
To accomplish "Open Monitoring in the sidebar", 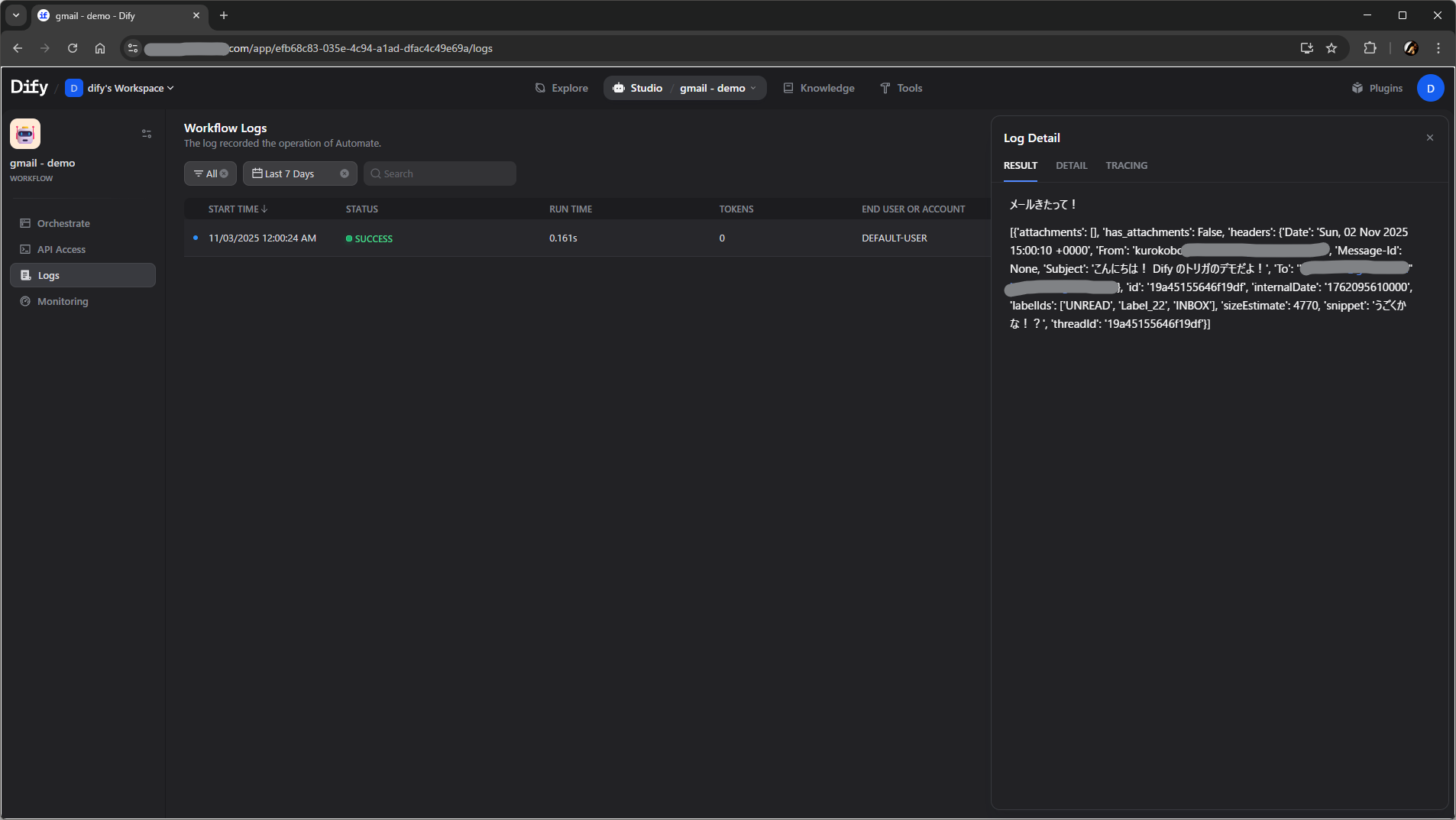I will click(x=63, y=301).
